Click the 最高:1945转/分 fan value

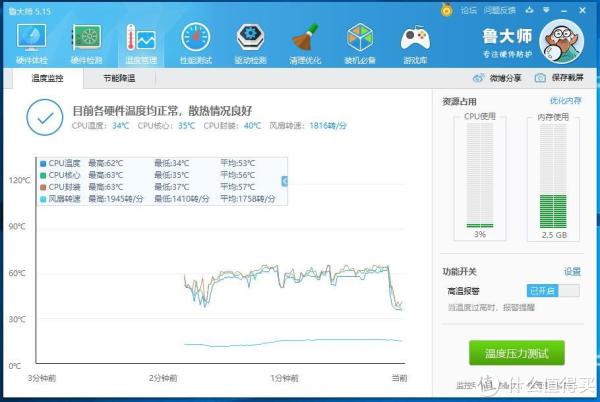[x=116, y=199]
